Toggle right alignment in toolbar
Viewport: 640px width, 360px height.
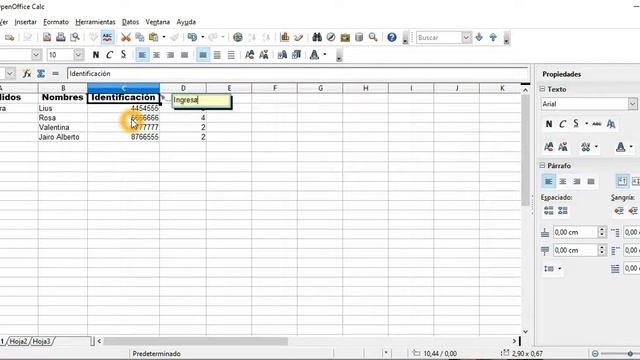pyautogui.click(x=170, y=55)
